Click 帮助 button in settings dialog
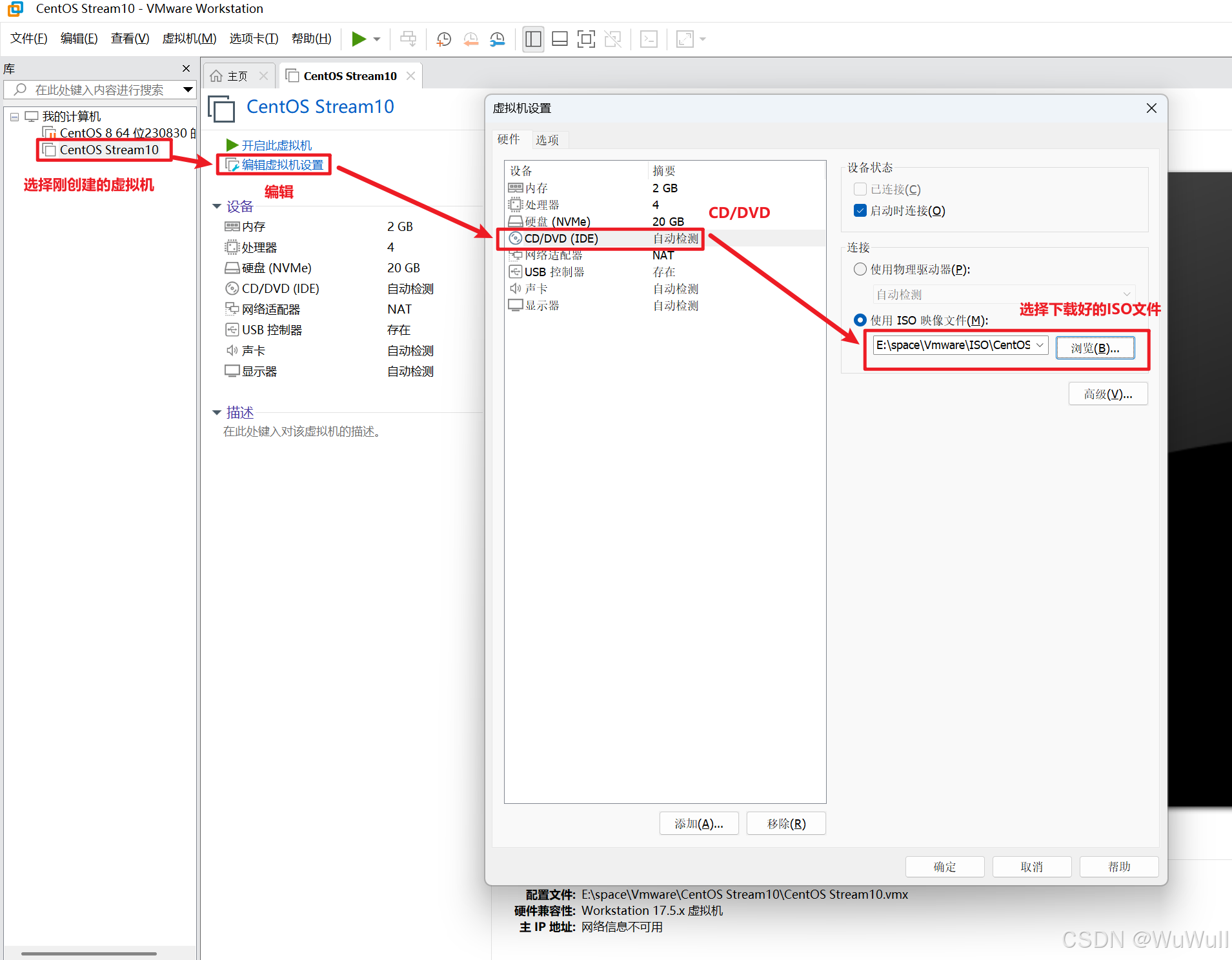The image size is (1232, 960). click(1118, 866)
